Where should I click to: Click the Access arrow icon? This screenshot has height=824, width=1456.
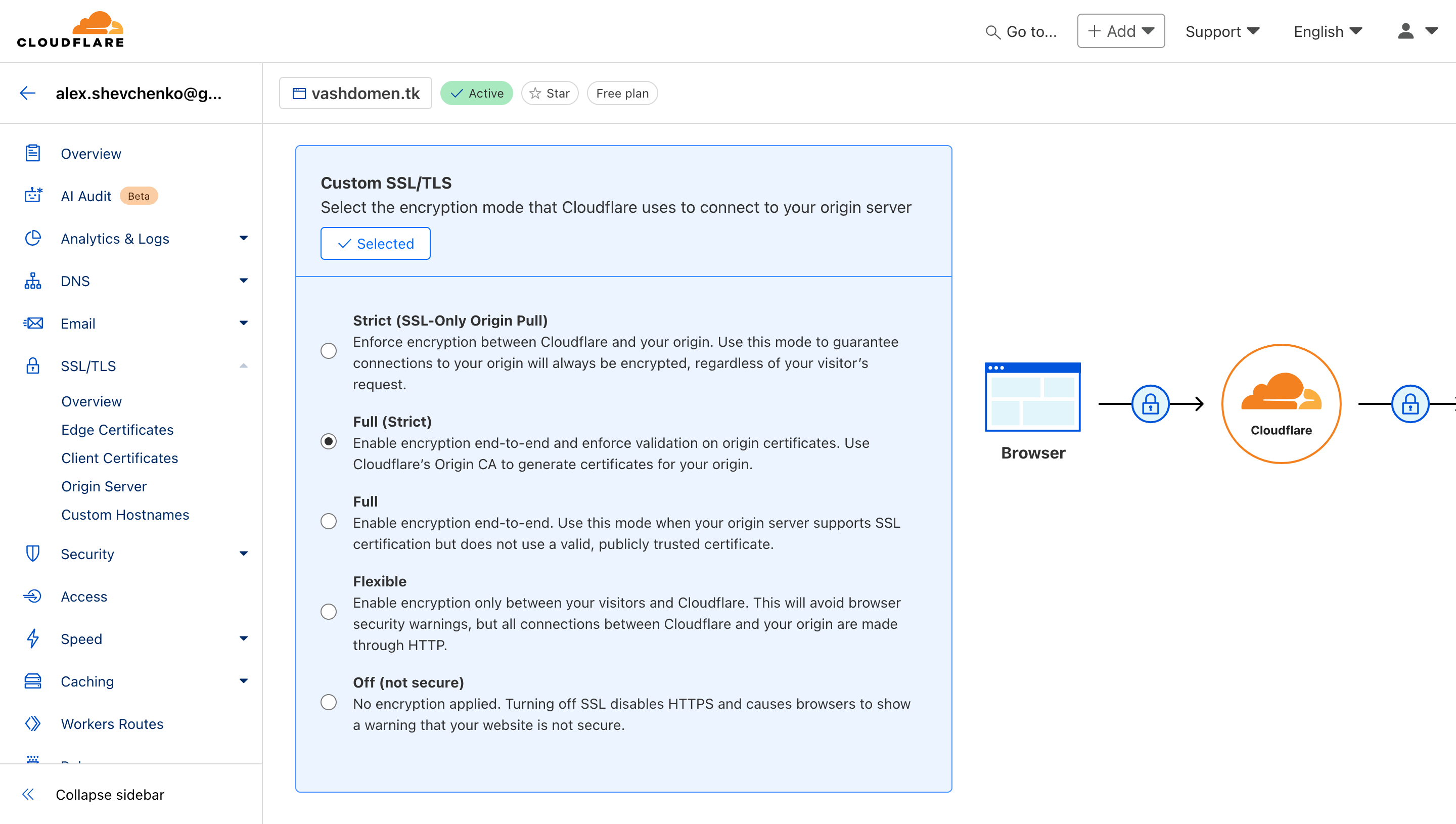32,596
